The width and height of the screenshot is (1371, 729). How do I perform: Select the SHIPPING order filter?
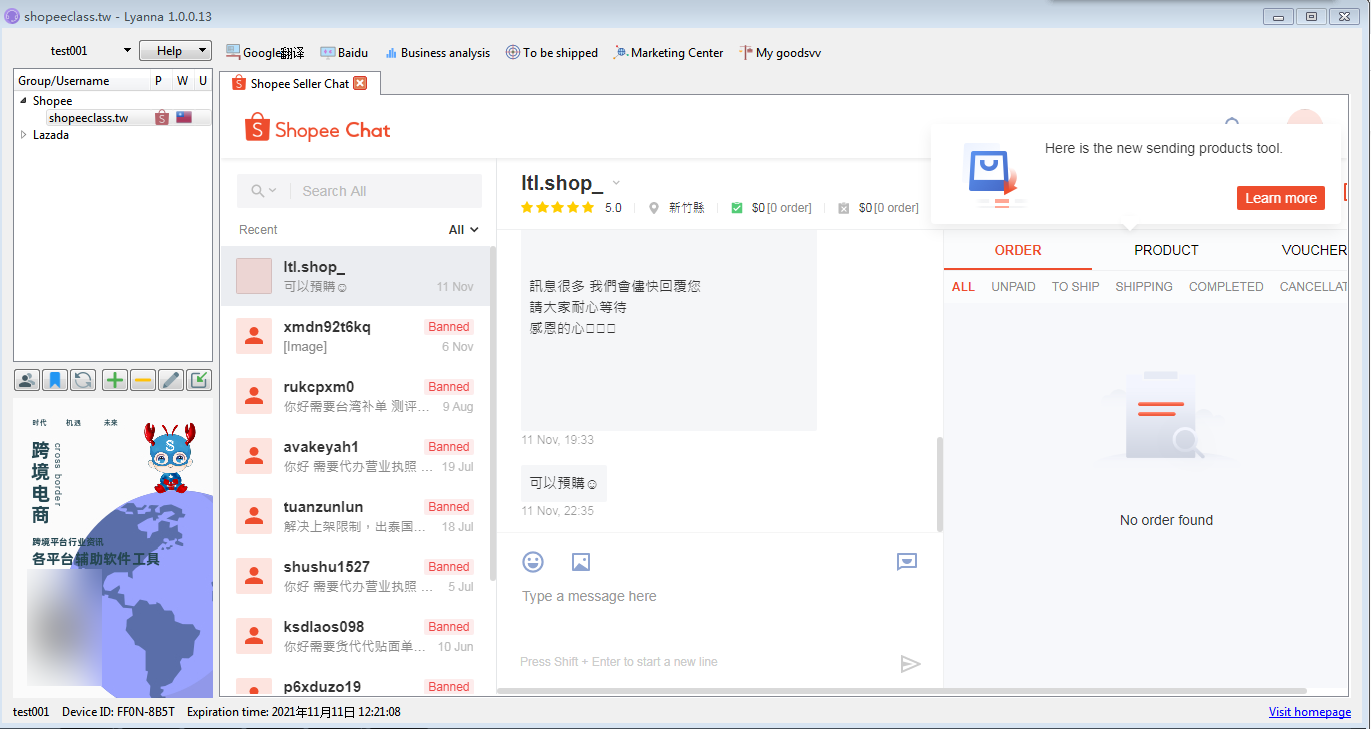[1144, 286]
